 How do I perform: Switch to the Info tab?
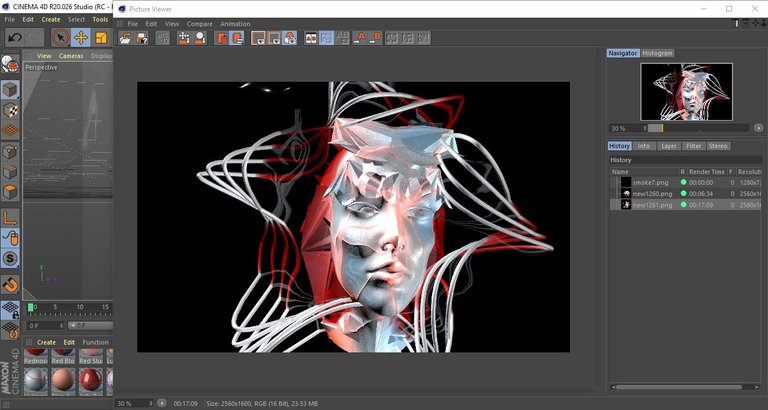click(x=644, y=146)
